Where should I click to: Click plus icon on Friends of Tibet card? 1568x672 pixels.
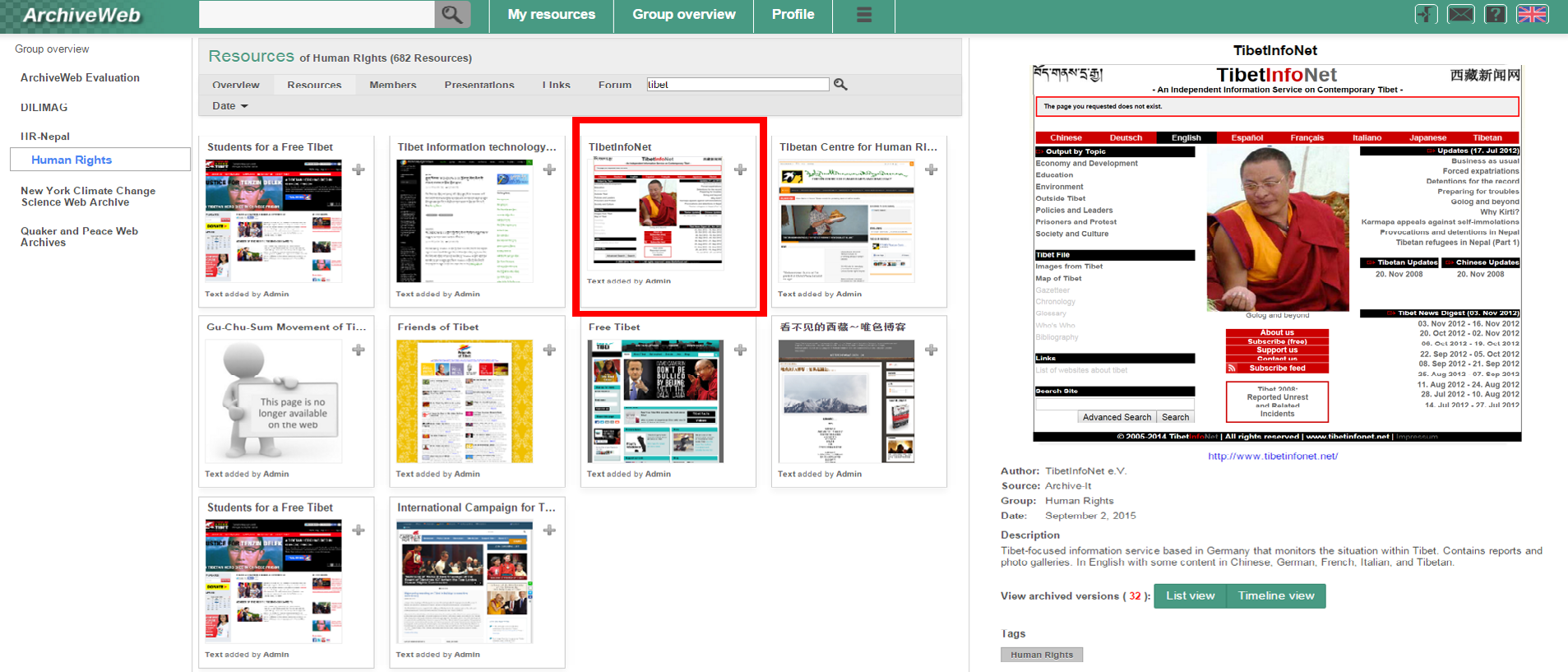[x=549, y=350]
